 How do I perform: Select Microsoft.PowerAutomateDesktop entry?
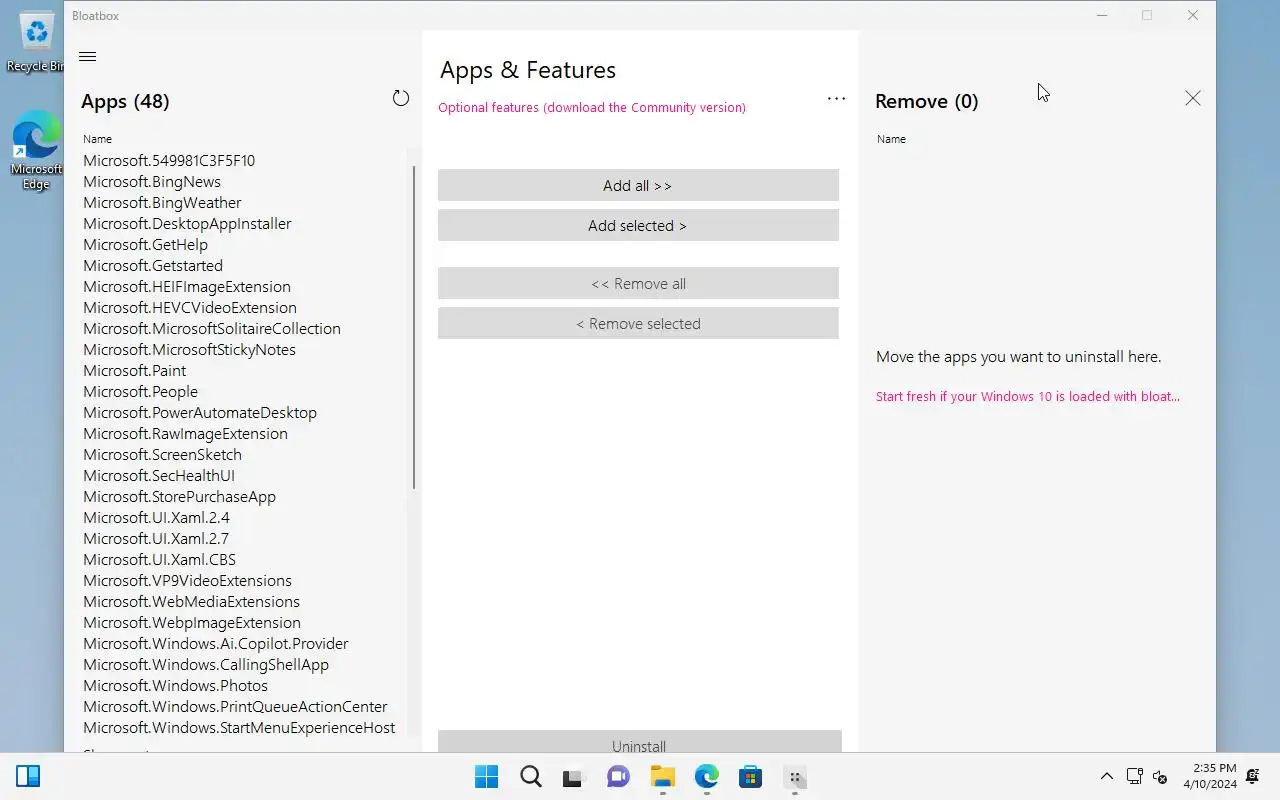[200, 412]
